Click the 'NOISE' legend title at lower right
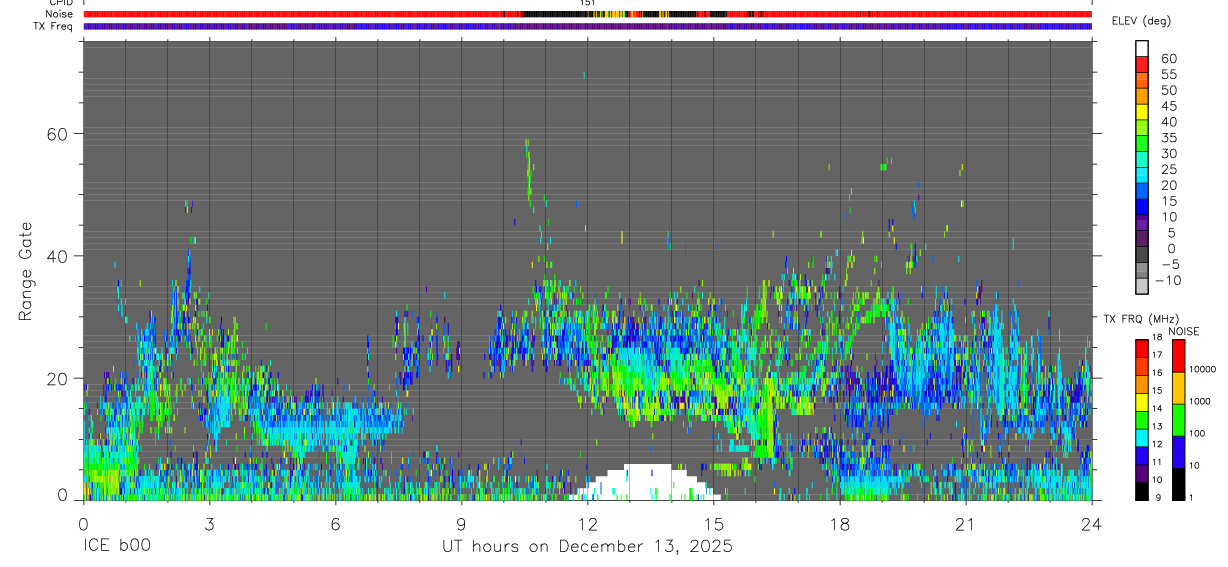1228x567 pixels. click(1184, 331)
